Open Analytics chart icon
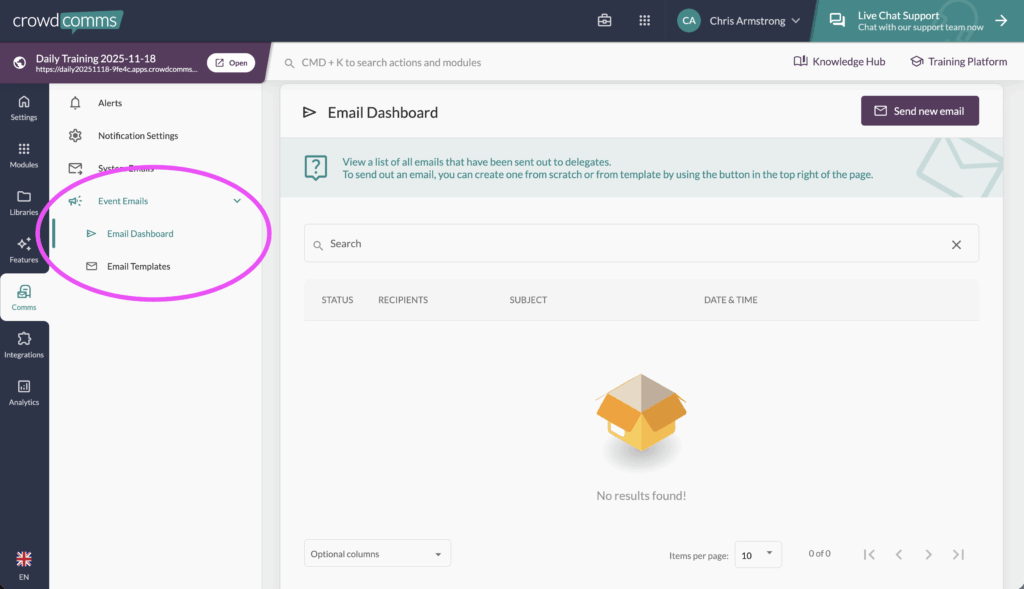The height and width of the screenshot is (589, 1024). 24,392
